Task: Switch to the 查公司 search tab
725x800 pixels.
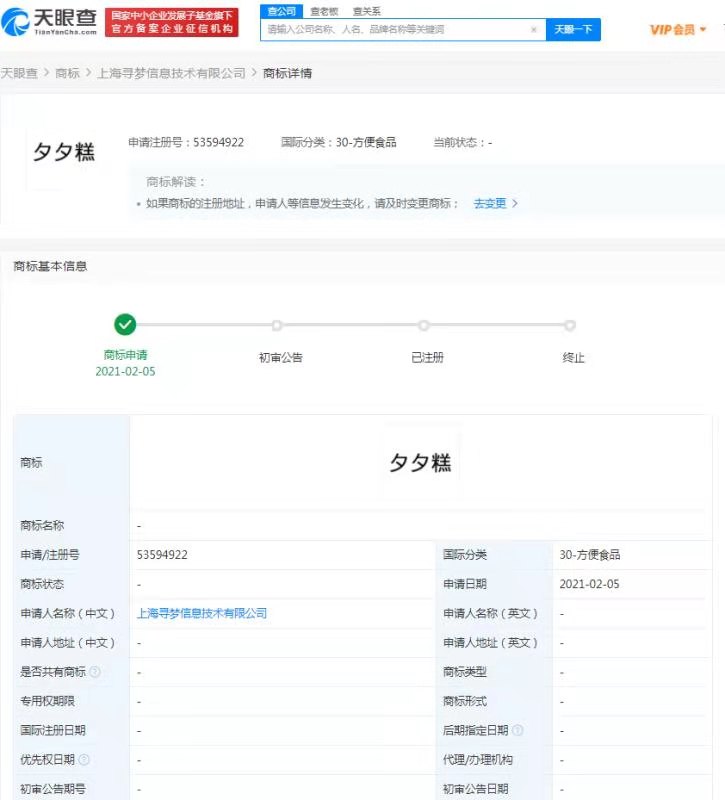Action: pos(280,11)
